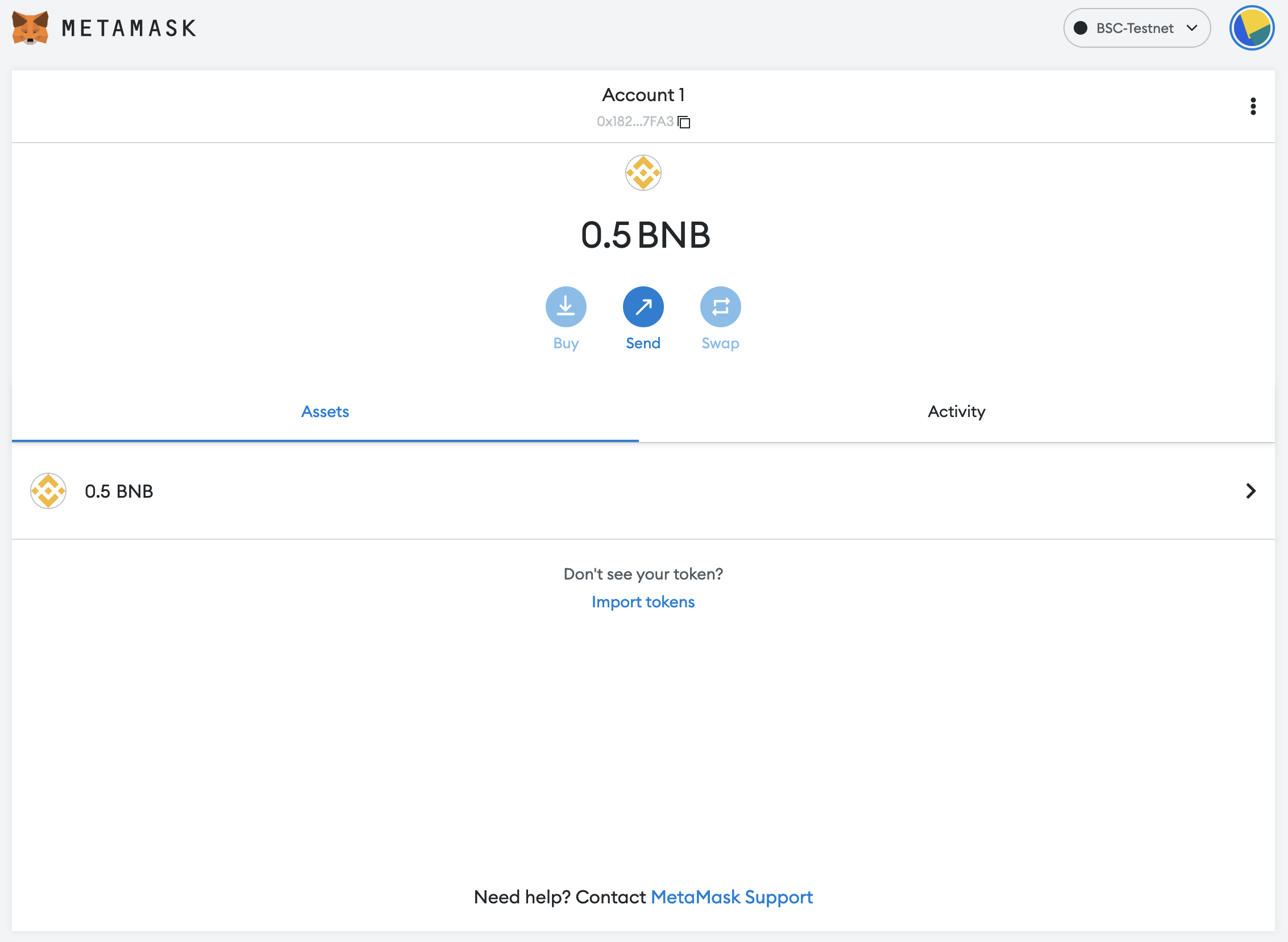
Task: Copy the account address 0x182...7FA3
Action: pos(643,122)
